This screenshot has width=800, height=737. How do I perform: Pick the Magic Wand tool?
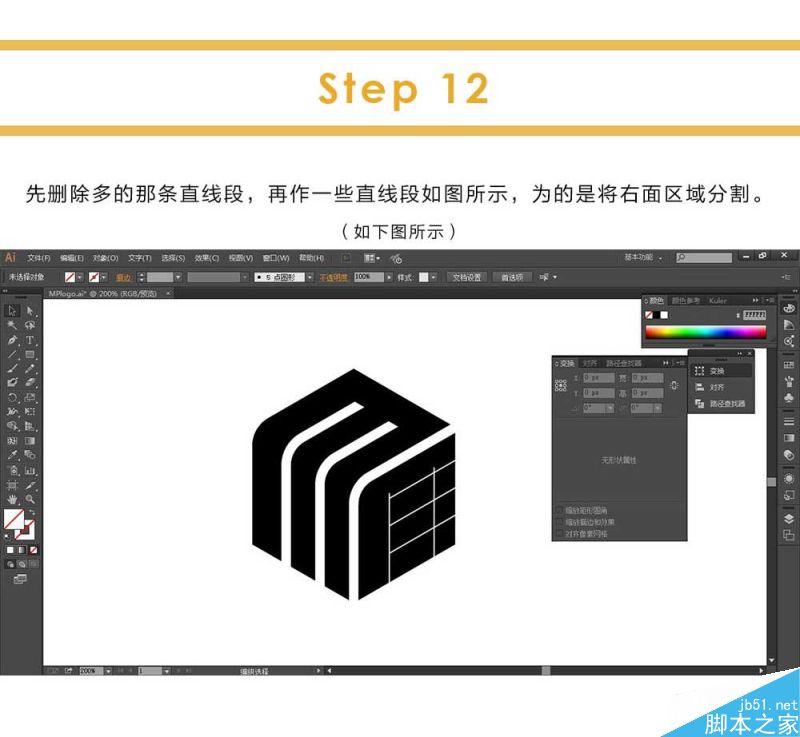tap(12, 325)
